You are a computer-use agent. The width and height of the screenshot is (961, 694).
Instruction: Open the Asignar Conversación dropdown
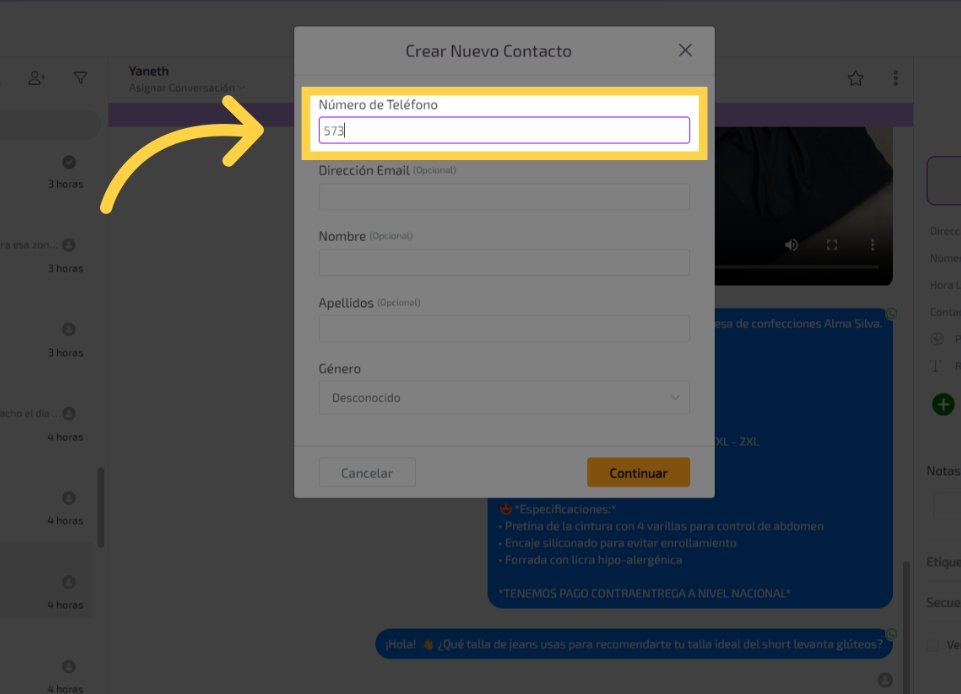click(187, 88)
